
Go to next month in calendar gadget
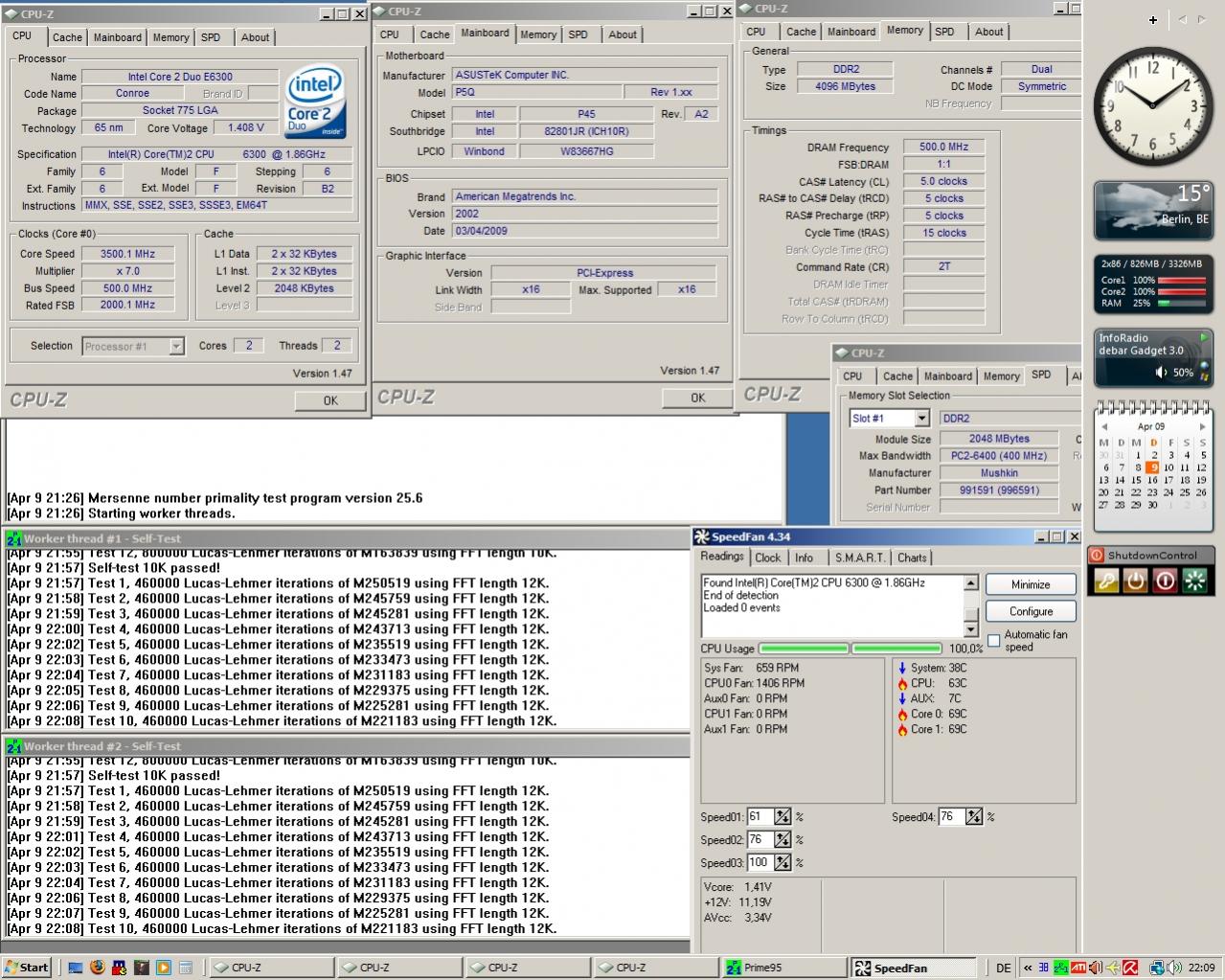coord(1202,426)
